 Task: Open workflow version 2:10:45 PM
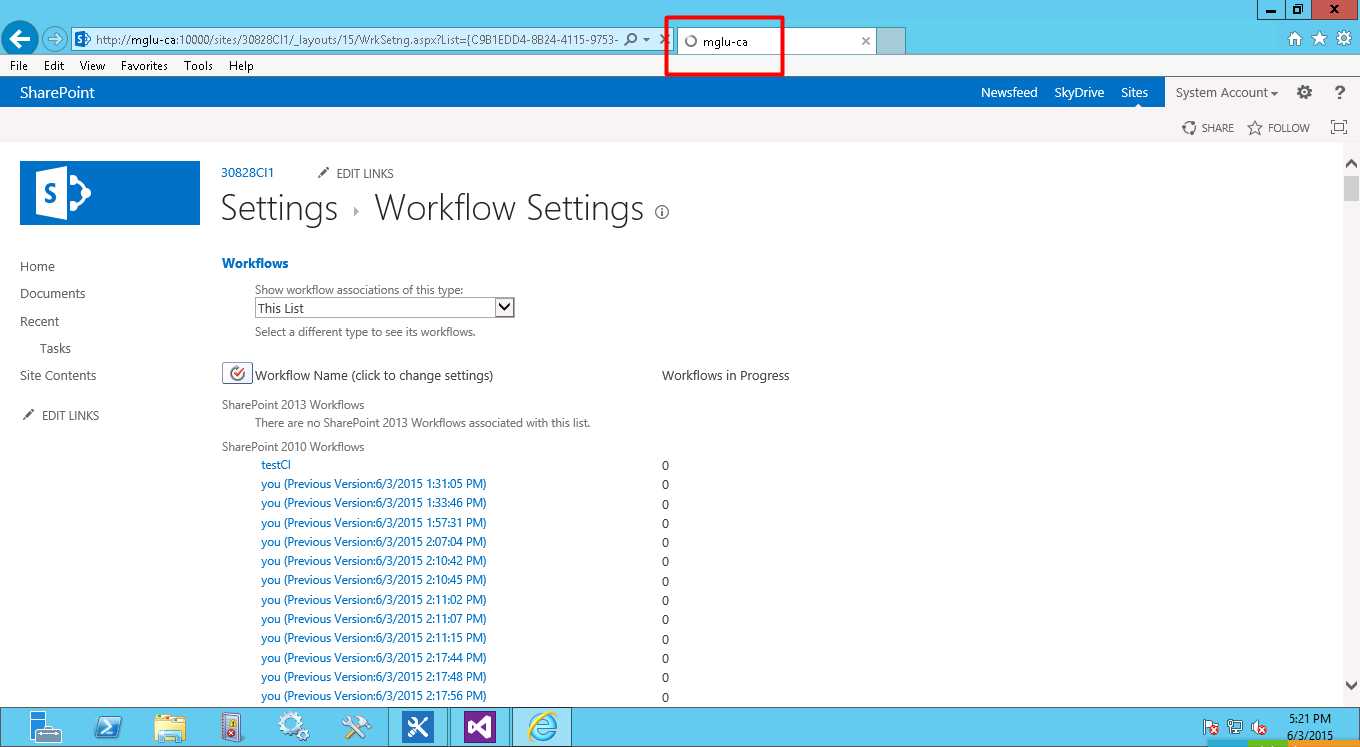coord(374,580)
